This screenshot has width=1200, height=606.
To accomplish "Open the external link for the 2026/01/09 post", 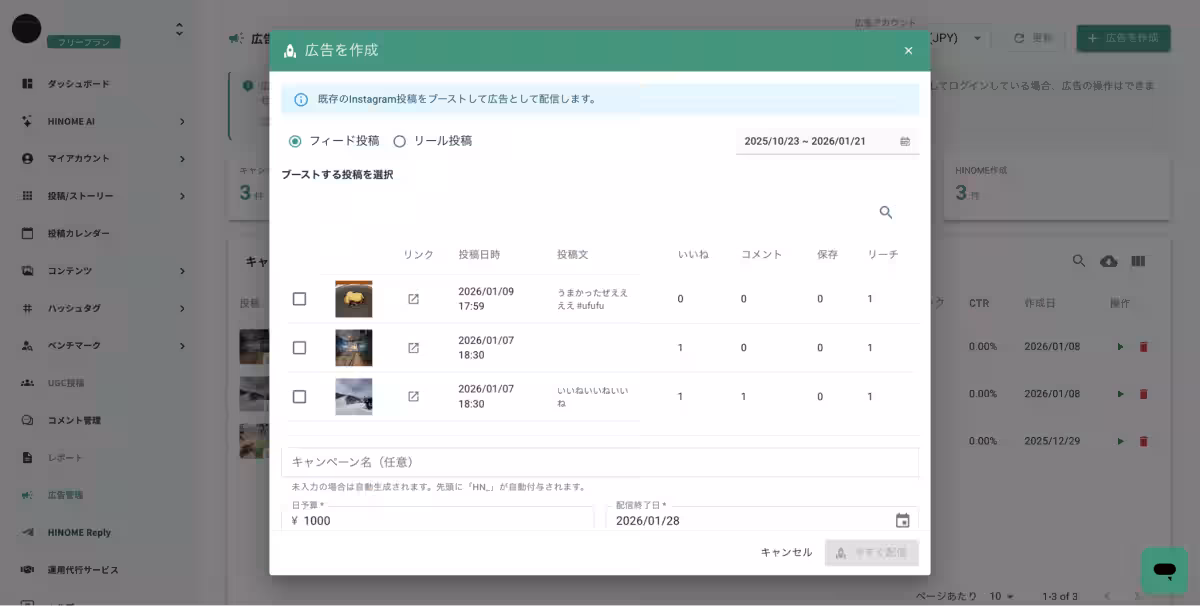I will point(415,297).
